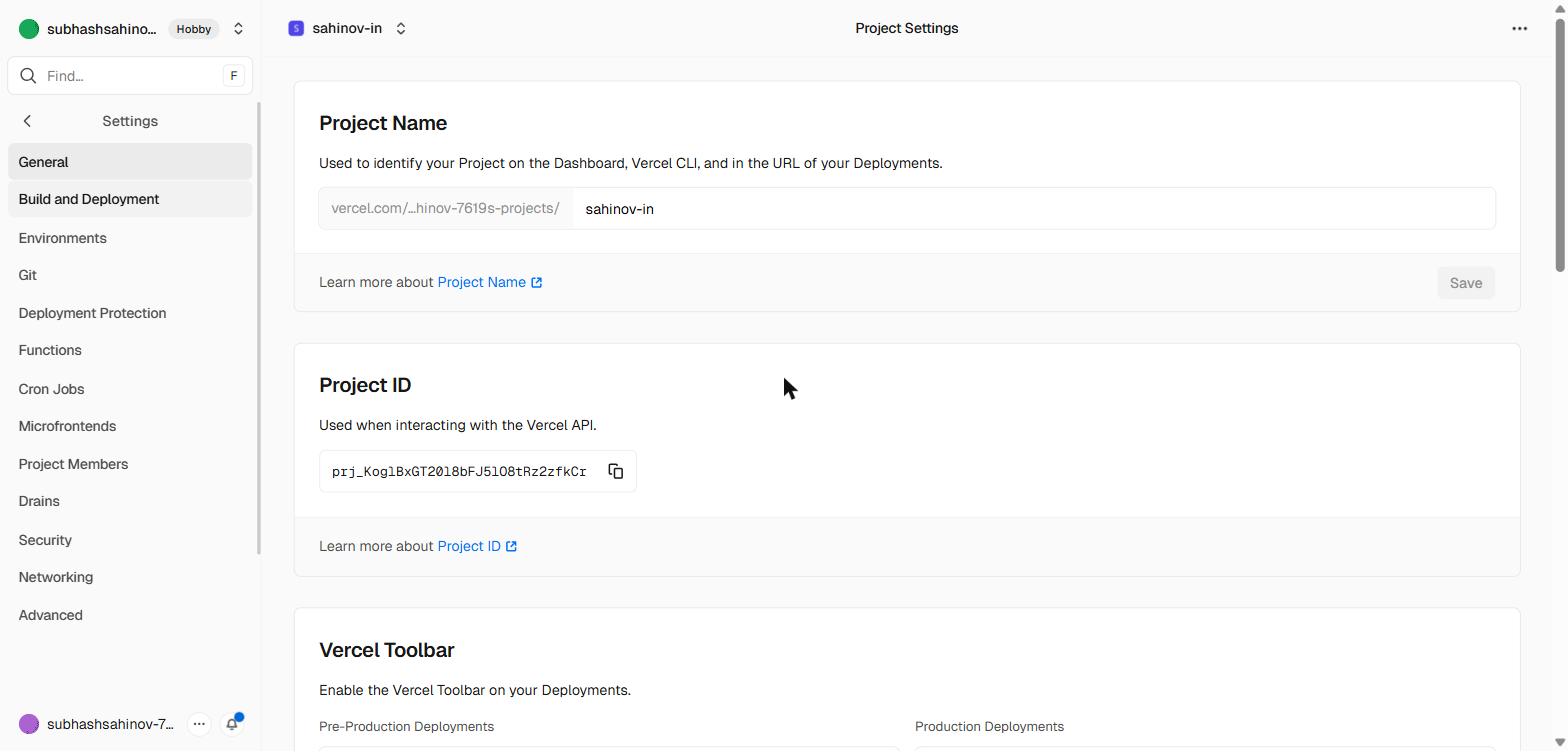Click the search magnifier icon
Viewport: 1568px width, 754px height.
pos(28,76)
